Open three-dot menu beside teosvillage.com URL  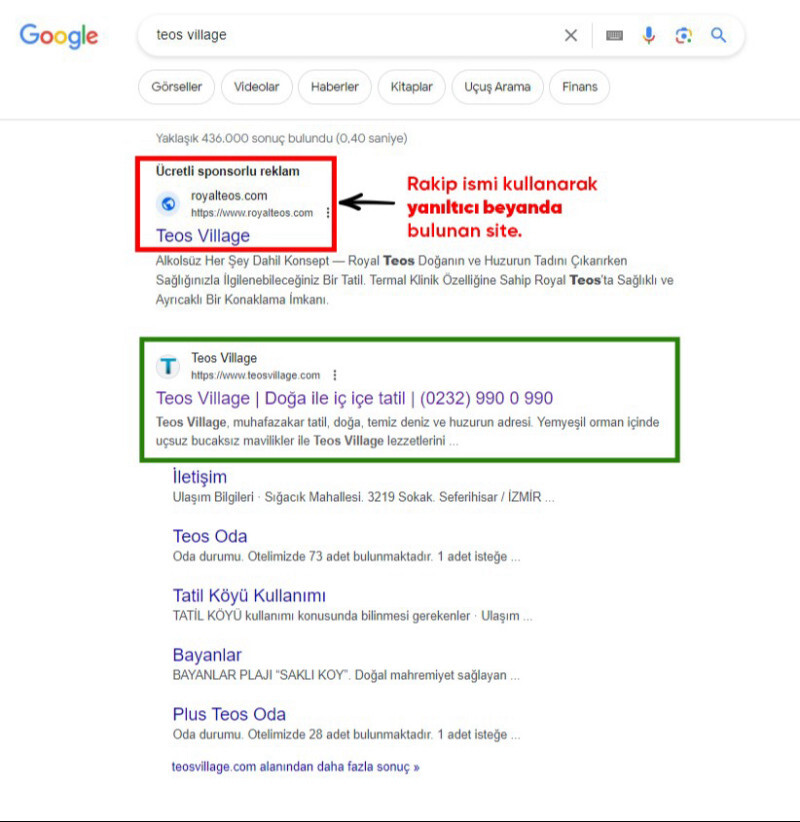click(x=335, y=375)
